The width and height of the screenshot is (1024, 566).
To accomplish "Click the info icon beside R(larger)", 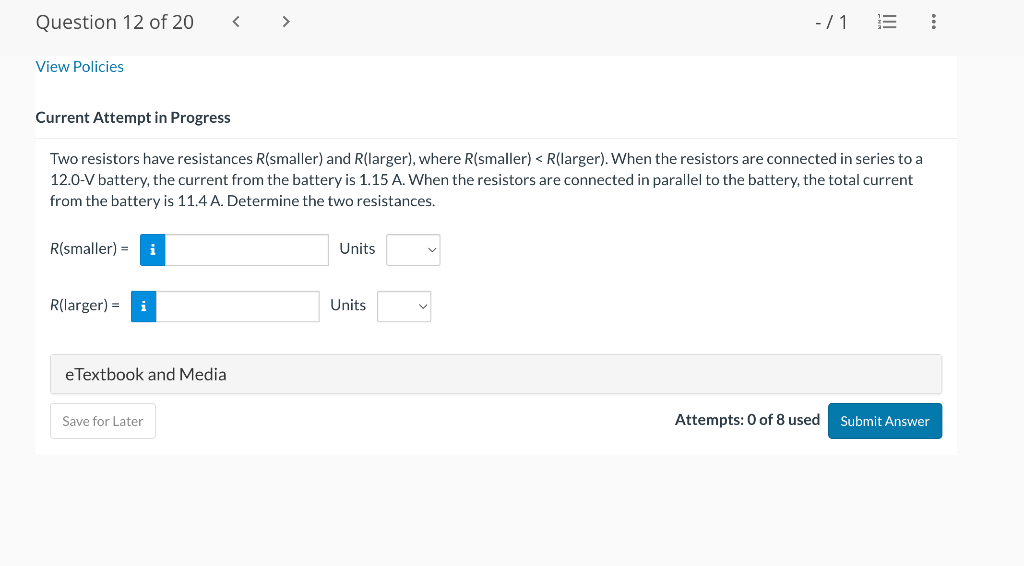I will (143, 307).
